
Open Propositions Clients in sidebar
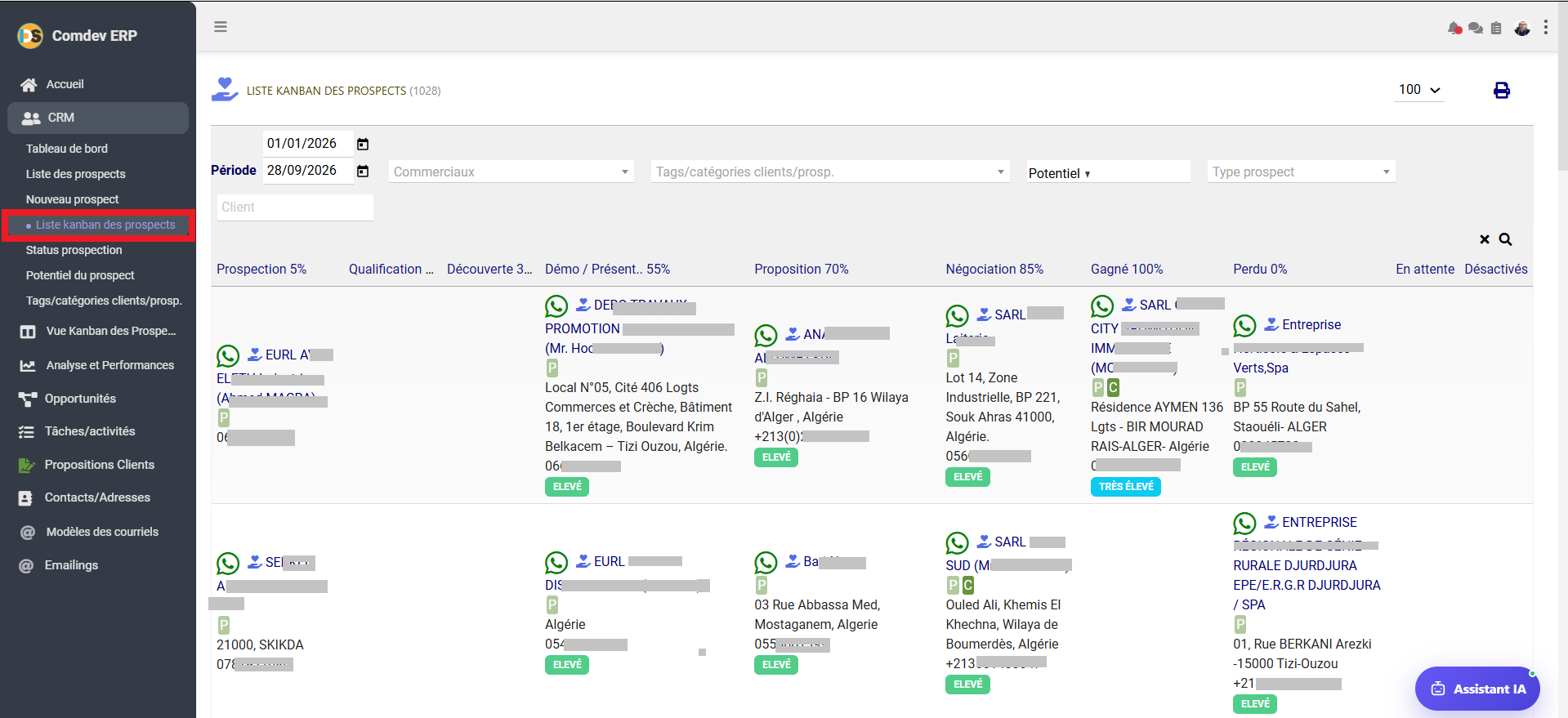click(x=100, y=465)
